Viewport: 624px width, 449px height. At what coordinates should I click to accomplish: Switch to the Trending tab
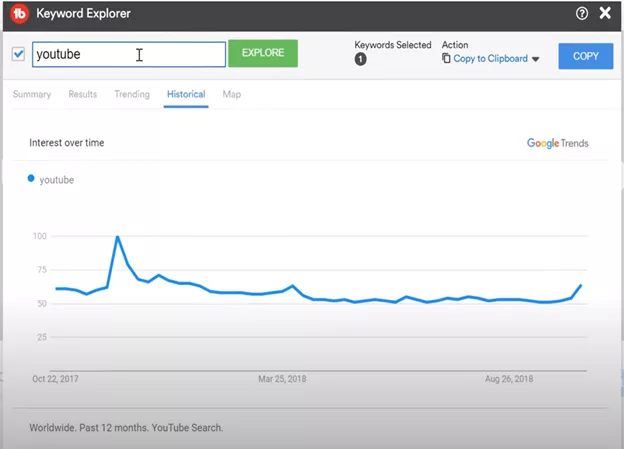[x=132, y=94]
